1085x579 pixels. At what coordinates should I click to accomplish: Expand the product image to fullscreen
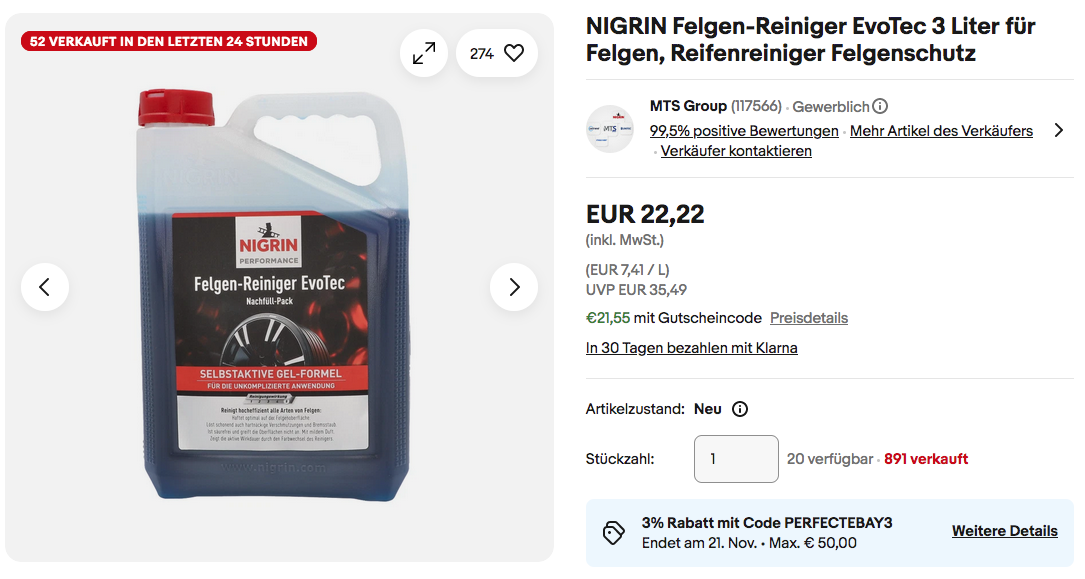pos(424,53)
